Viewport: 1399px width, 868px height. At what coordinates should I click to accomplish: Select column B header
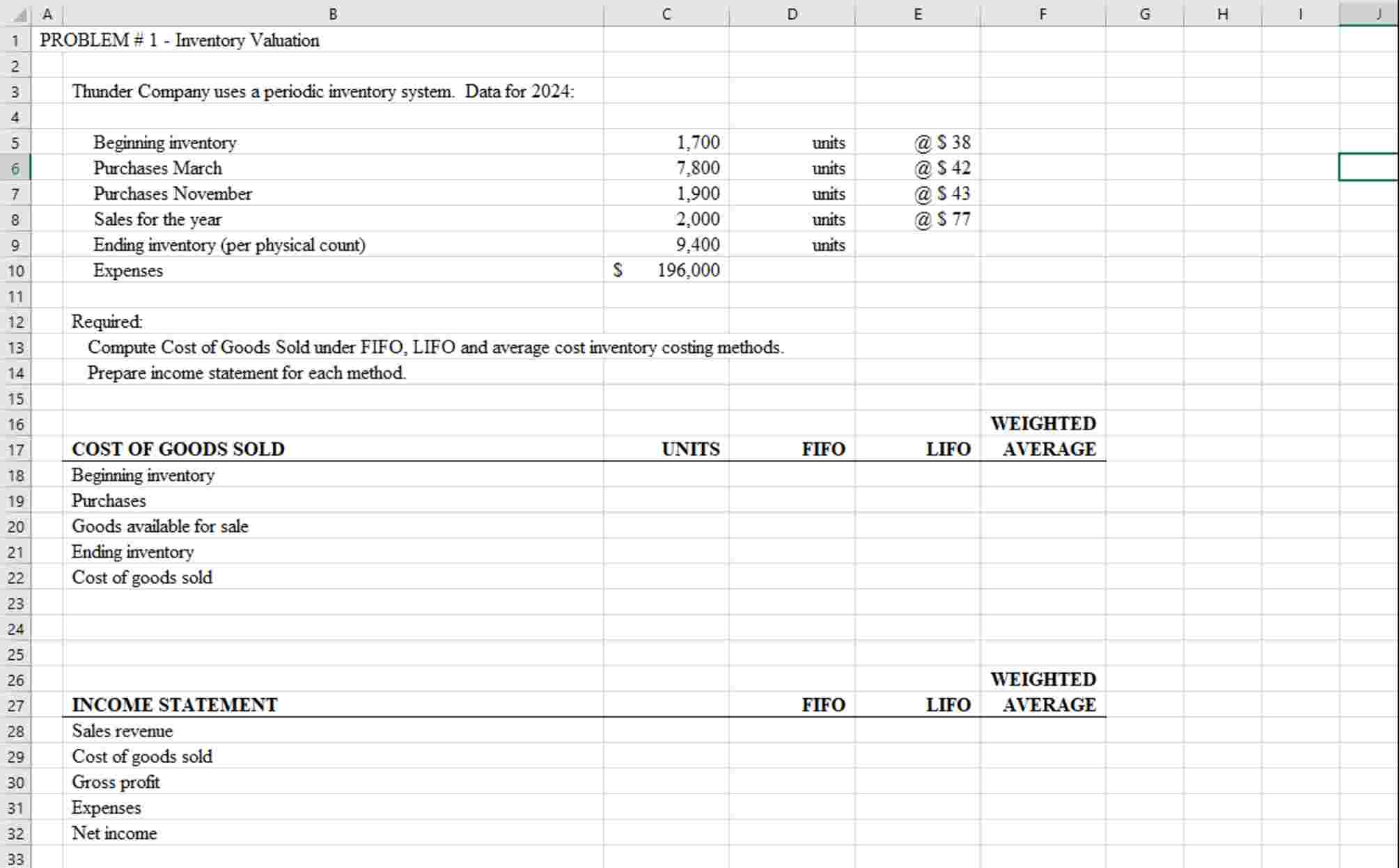[332, 13]
